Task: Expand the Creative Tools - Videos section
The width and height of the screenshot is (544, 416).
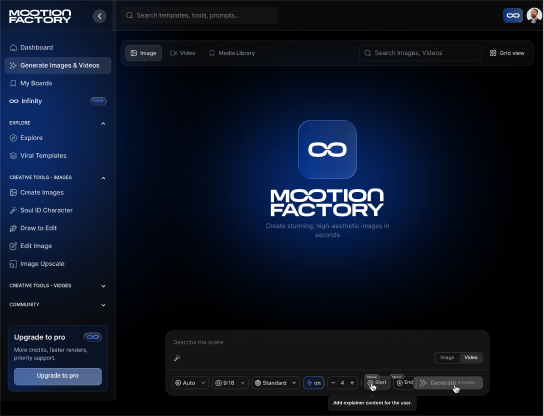Action: (103, 286)
